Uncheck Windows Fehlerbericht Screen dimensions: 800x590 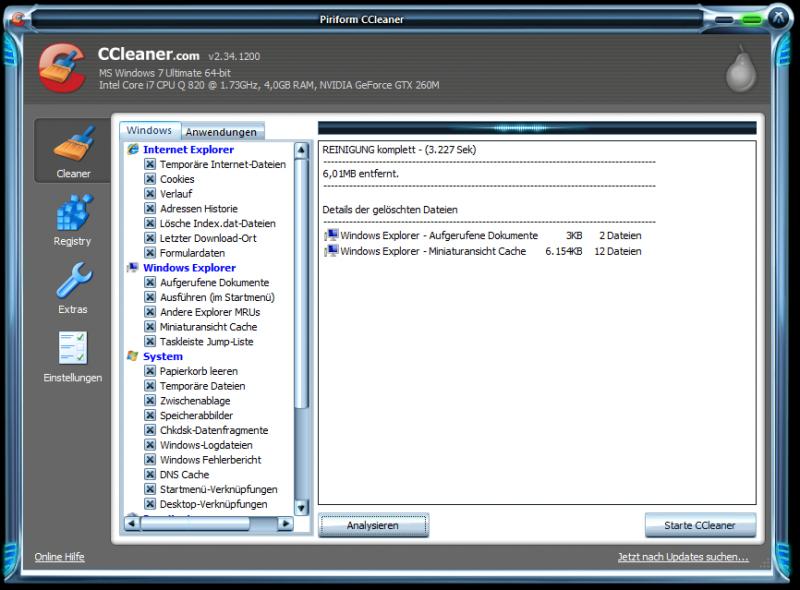[x=149, y=459]
